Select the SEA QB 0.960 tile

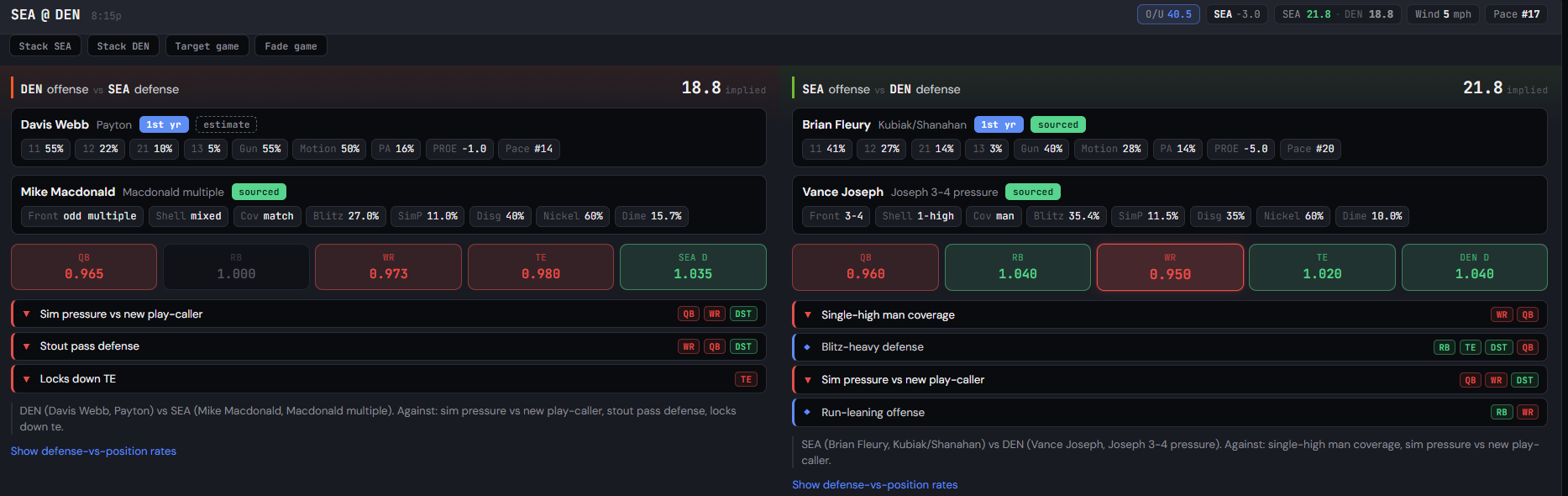tap(865, 267)
